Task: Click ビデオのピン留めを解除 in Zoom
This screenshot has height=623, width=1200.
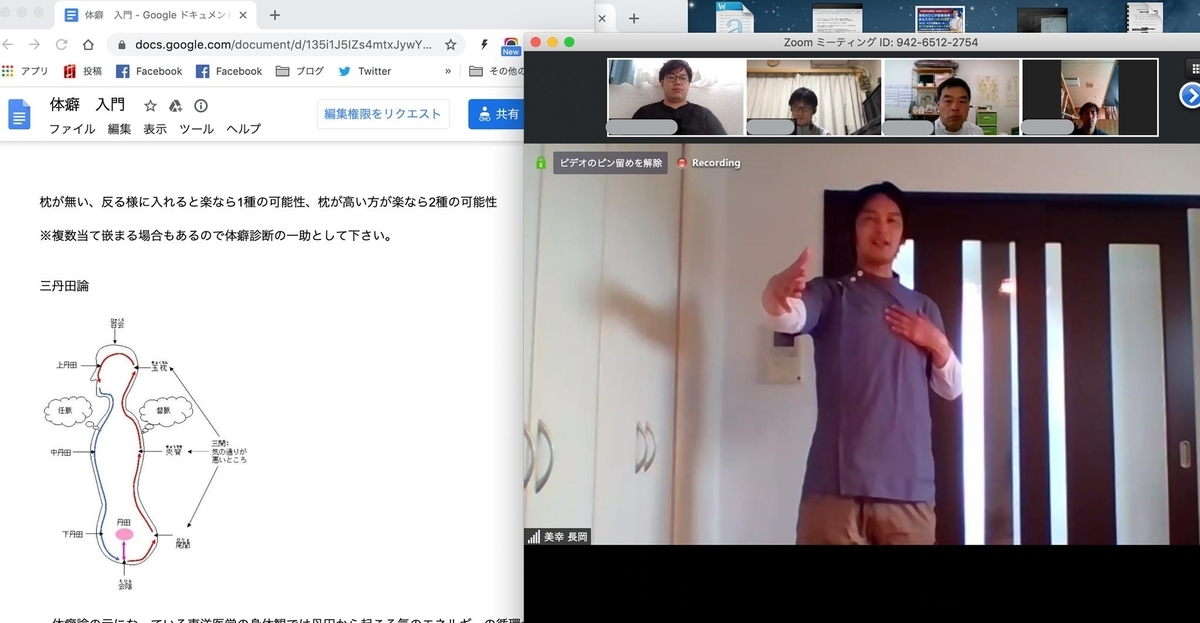Action: pyautogui.click(x=610, y=163)
